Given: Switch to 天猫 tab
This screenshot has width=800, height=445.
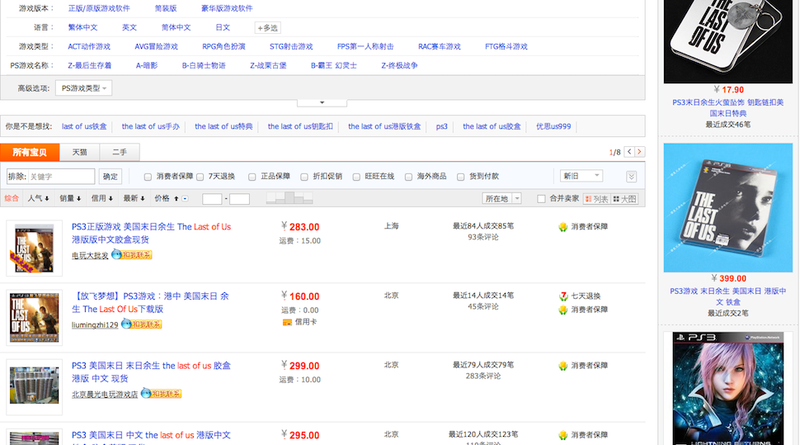Looking at the screenshot, I should pyautogui.click(x=79, y=152).
